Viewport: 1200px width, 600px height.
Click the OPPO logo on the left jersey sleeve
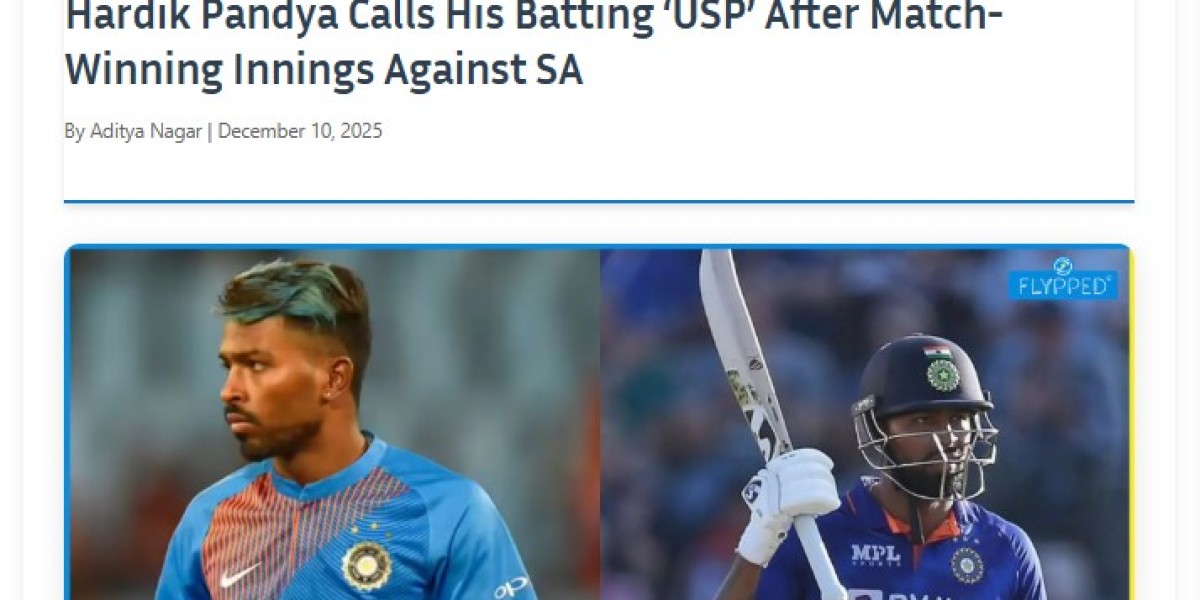point(510,587)
